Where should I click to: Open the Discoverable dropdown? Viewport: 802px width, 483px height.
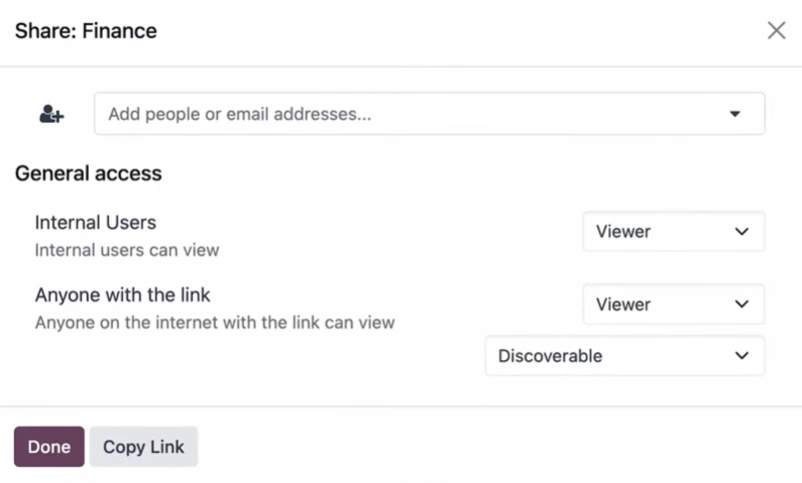pyautogui.click(x=625, y=356)
